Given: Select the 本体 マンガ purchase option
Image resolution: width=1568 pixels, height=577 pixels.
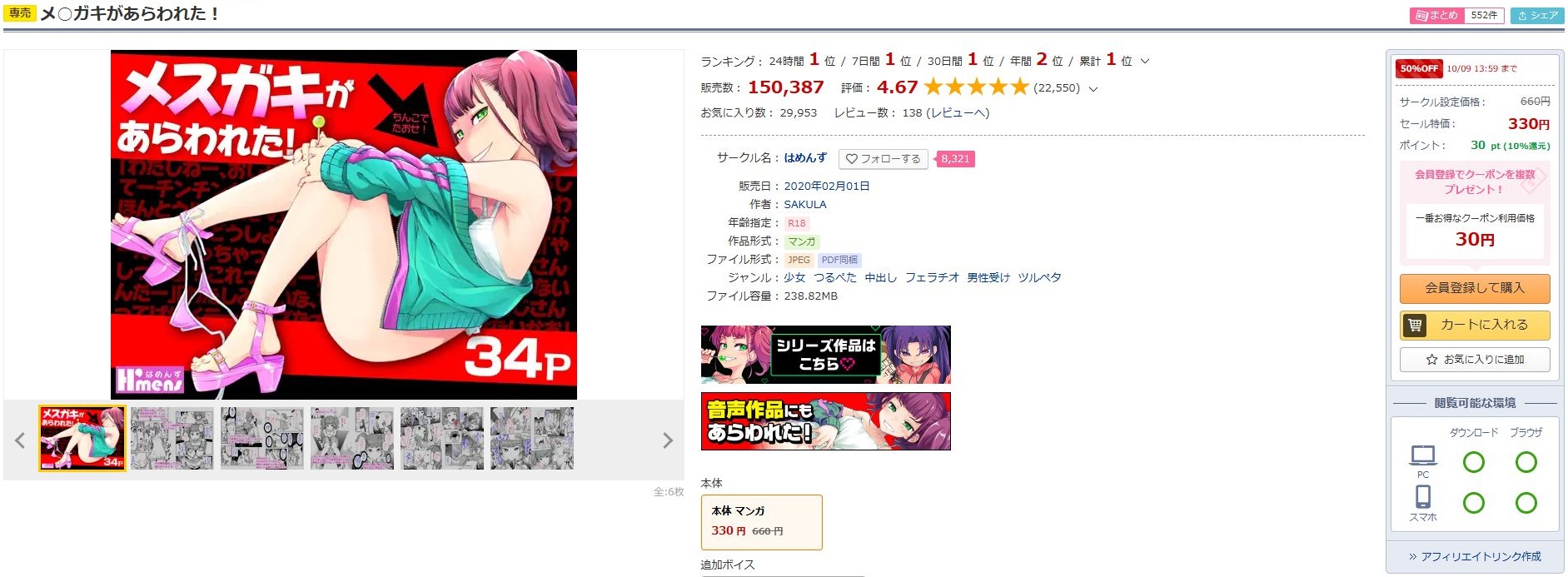Looking at the screenshot, I should tap(762, 522).
